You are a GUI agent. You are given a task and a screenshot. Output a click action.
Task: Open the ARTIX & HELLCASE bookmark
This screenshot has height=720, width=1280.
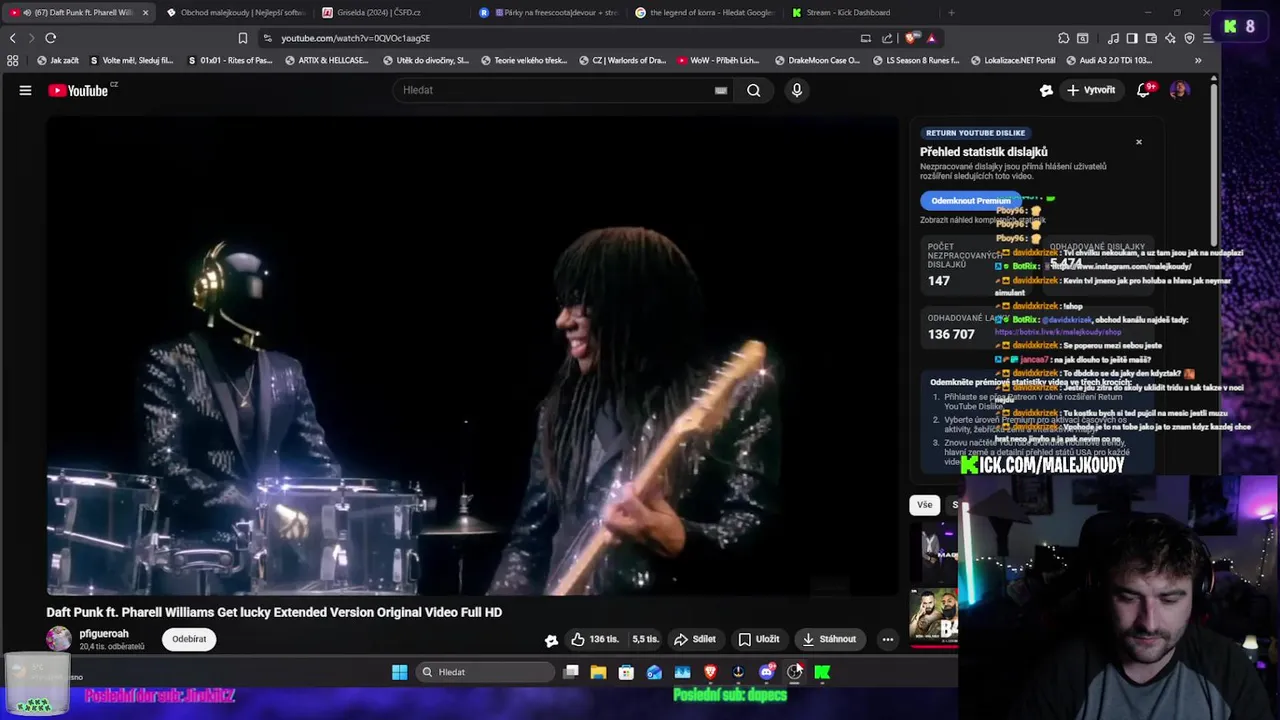(326, 60)
